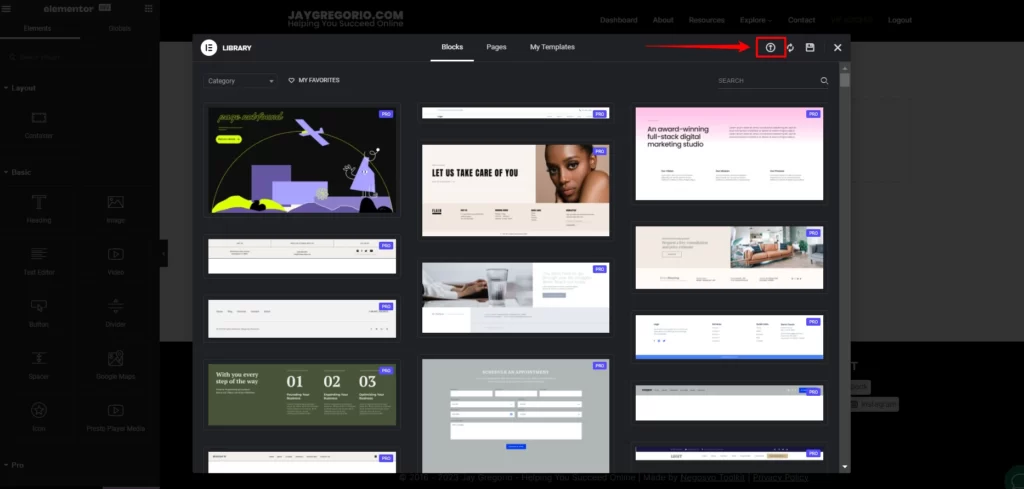The width and height of the screenshot is (1024, 489).
Task: Open the Privacy Policy footer link
Action: coord(780,477)
